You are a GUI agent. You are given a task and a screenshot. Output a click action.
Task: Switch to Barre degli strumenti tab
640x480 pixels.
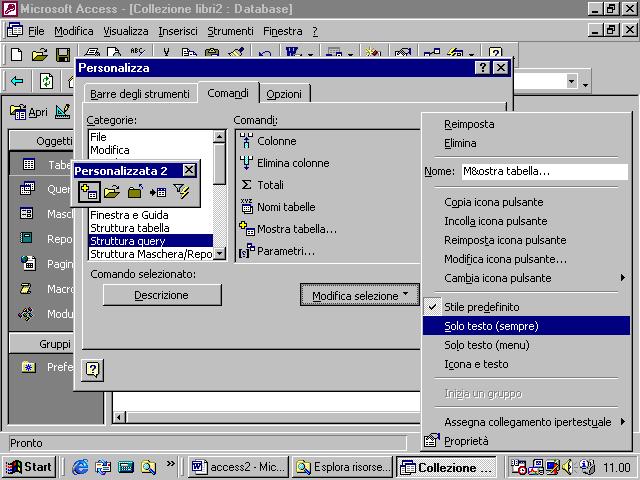coord(140,94)
